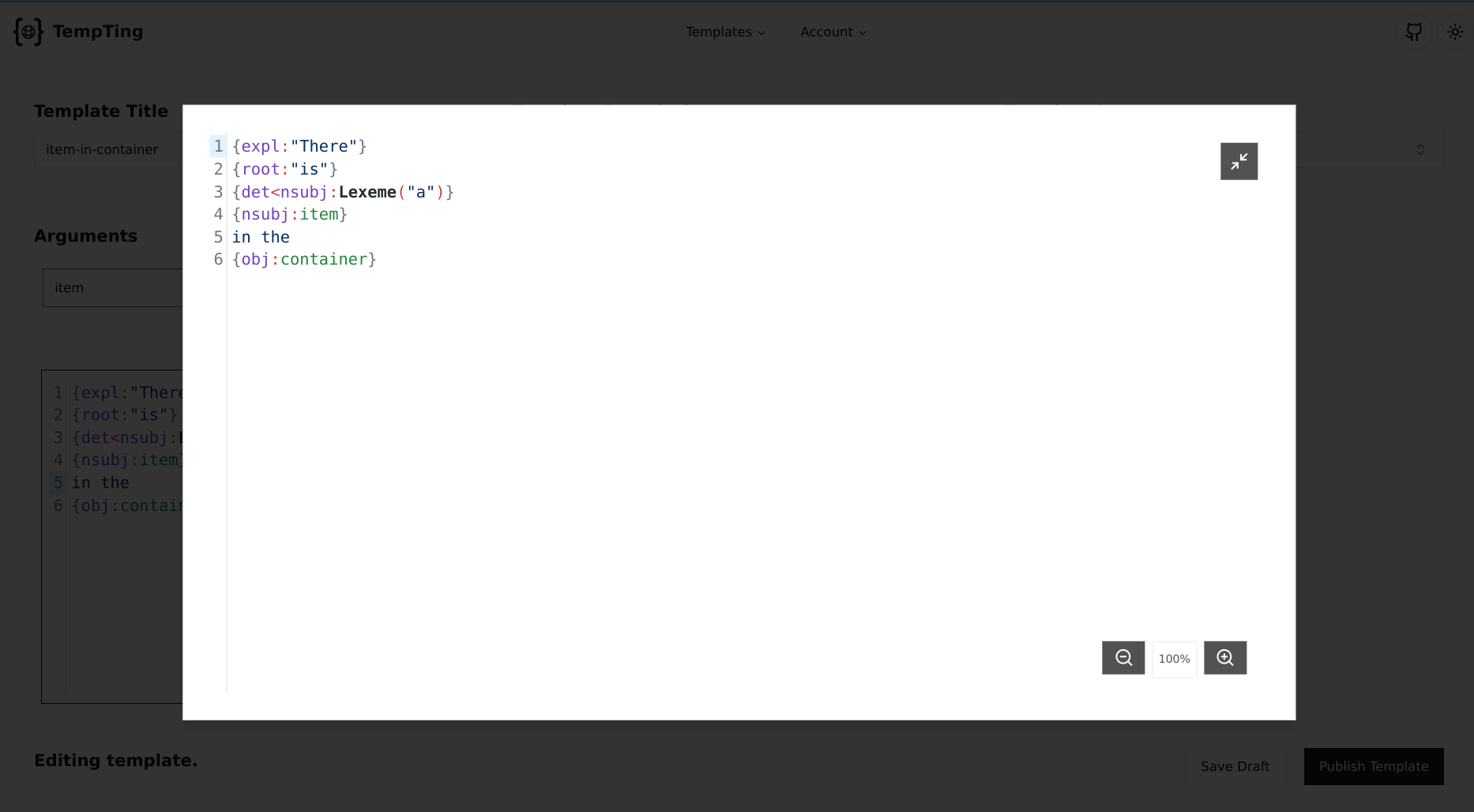Open the select box chevron right of the title
This screenshot has height=812, width=1474.
[1419, 149]
